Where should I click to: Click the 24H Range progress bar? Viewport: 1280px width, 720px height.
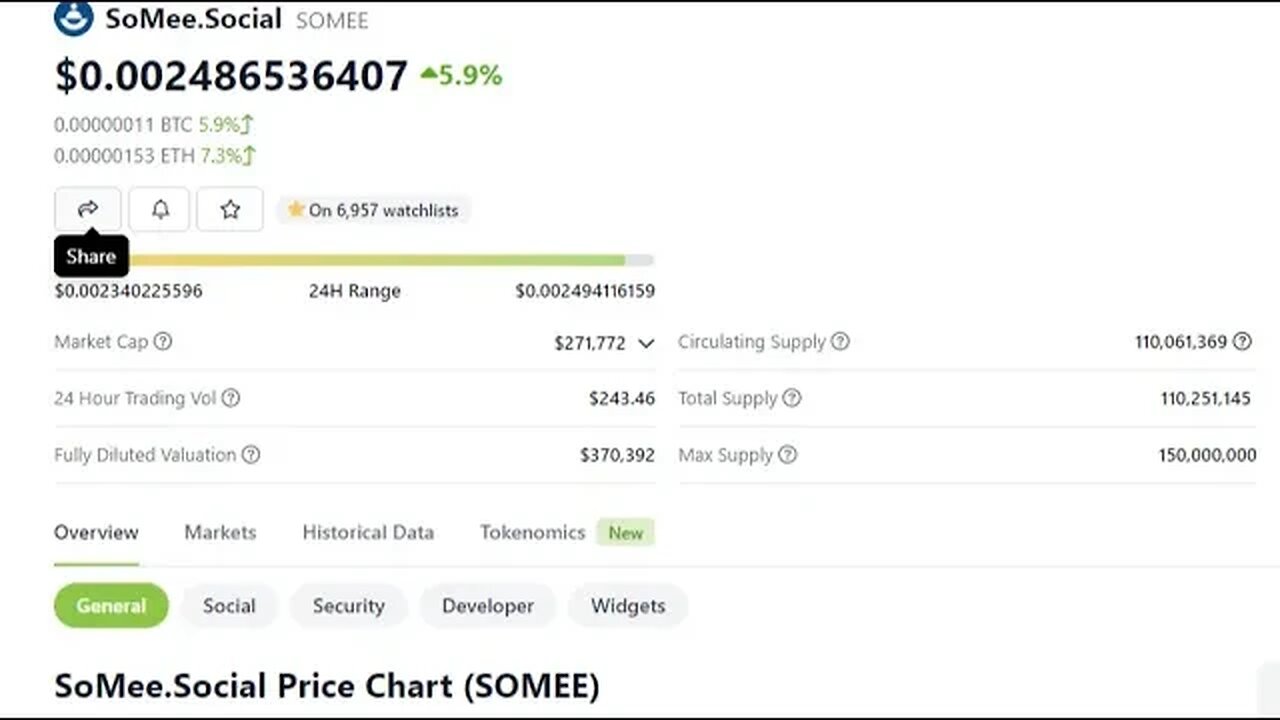tap(354, 260)
